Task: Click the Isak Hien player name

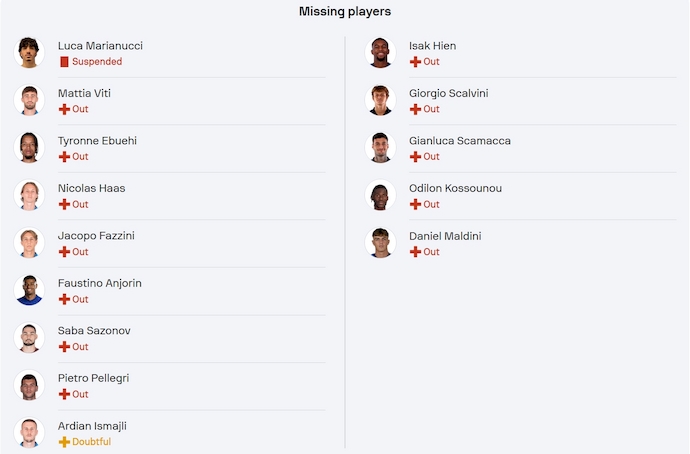Action: (432, 46)
